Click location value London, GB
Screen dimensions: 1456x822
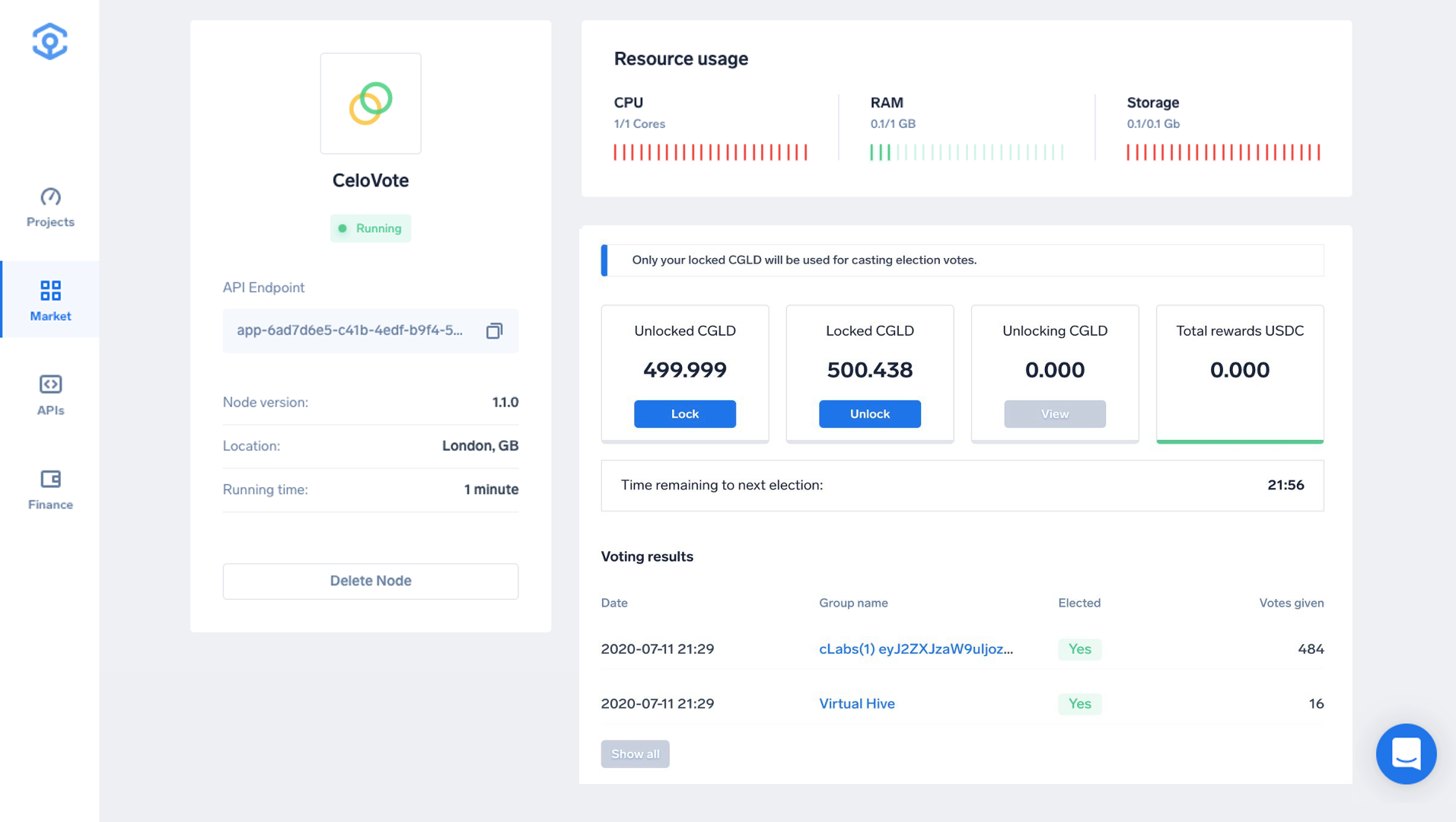(480, 446)
